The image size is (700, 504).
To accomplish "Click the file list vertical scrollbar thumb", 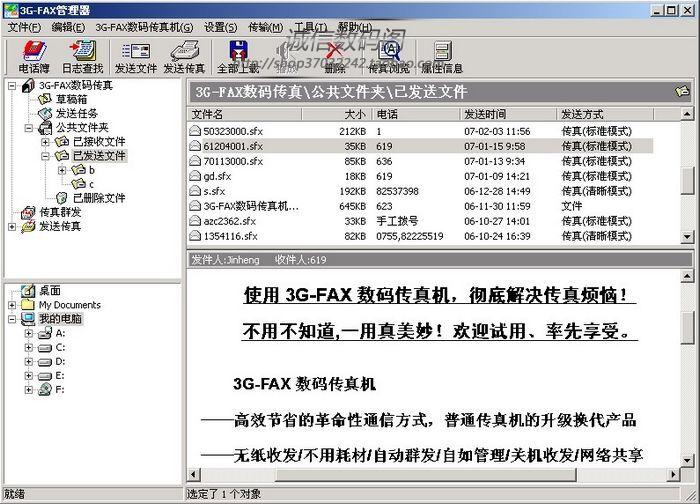I will (x=688, y=180).
